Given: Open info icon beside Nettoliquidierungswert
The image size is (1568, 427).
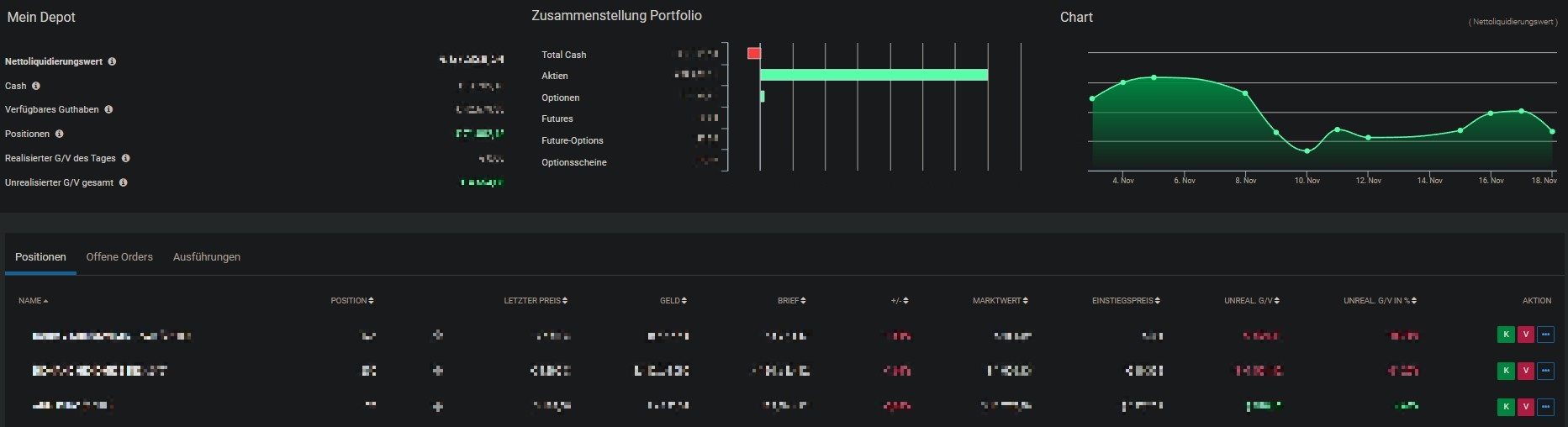Looking at the screenshot, I should click(x=112, y=61).
